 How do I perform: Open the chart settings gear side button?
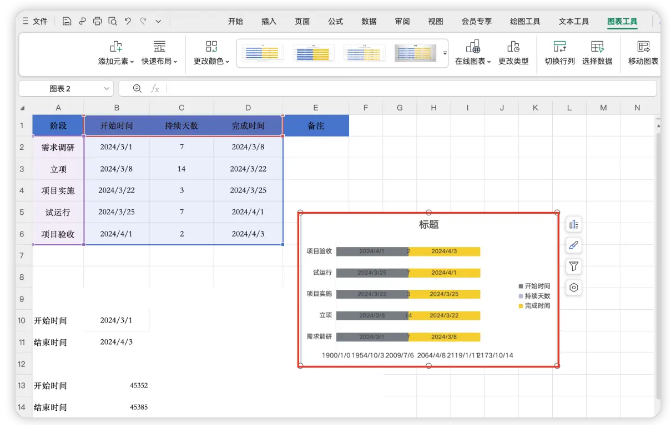[573, 287]
